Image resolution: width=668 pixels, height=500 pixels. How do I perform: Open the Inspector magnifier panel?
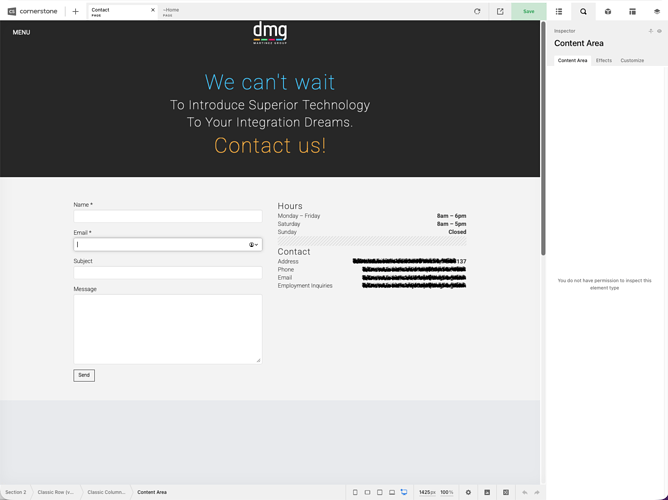(x=583, y=11)
